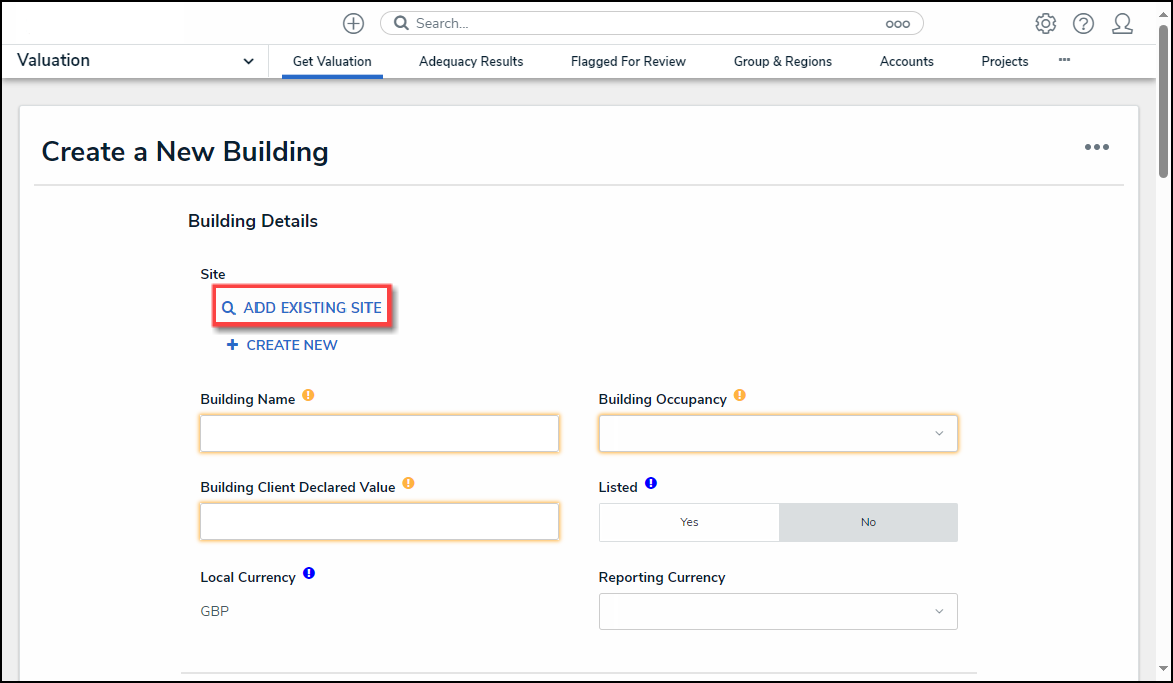Viewport: 1173px width, 683px height.
Task: Click Building Client Declared Value info icon
Action: pos(408,483)
